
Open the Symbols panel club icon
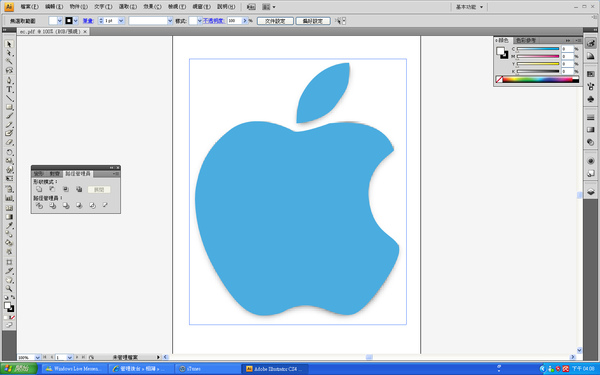pos(590,99)
